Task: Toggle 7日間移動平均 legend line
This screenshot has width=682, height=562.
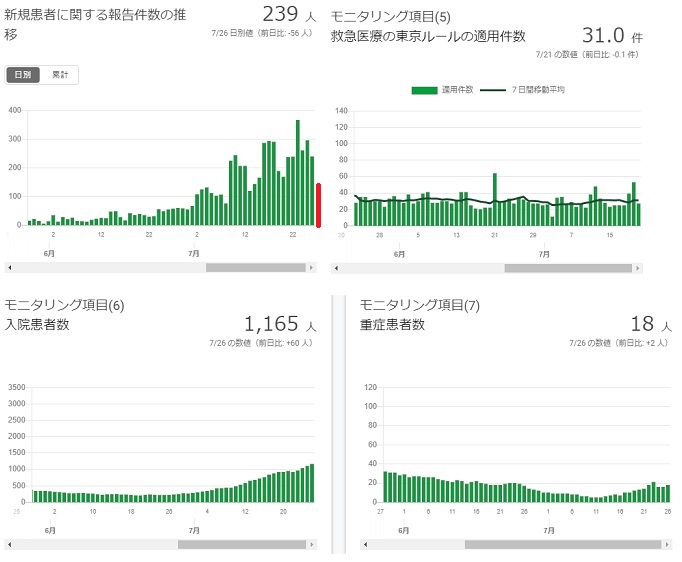Action: [522, 90]
